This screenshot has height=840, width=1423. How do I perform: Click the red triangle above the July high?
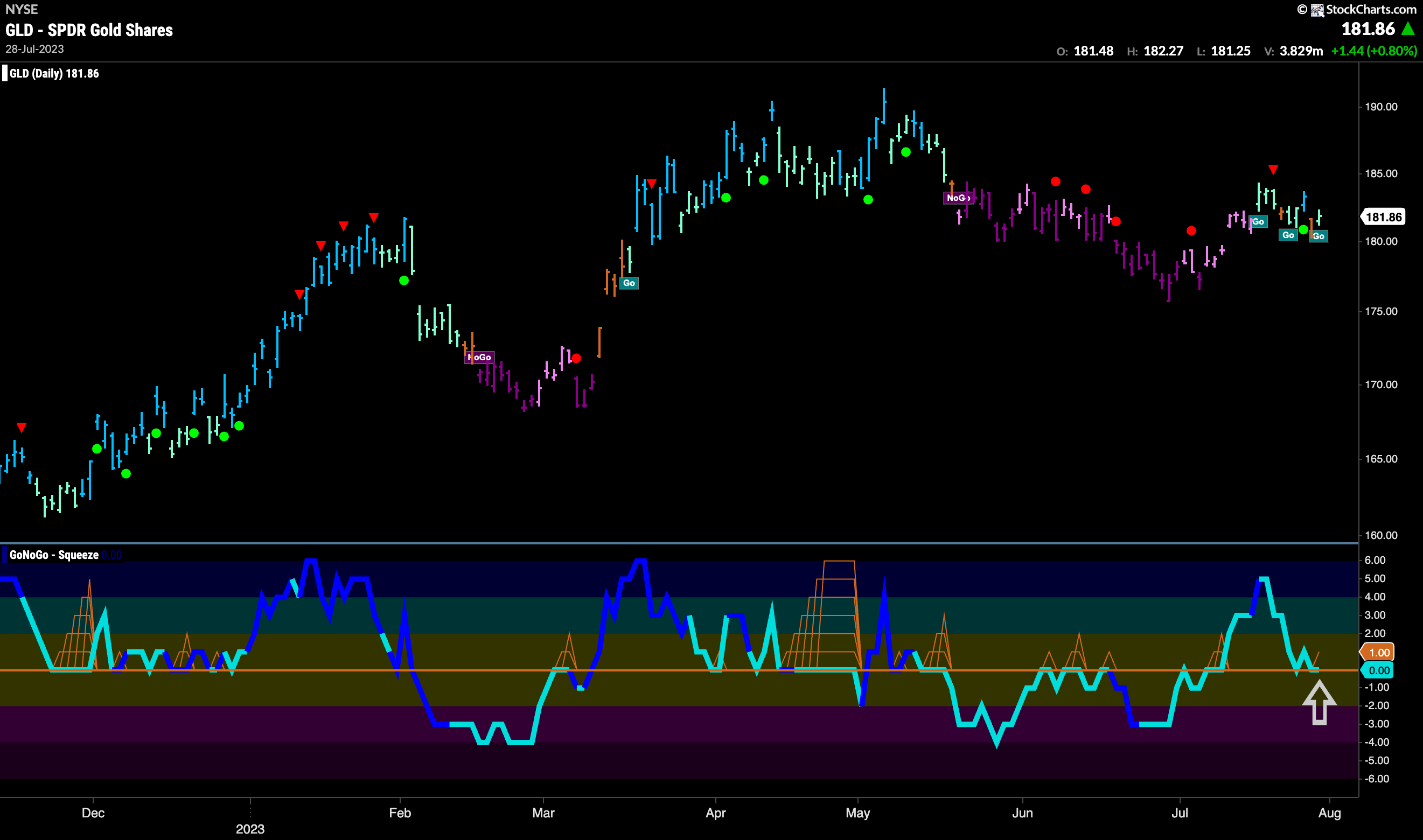pos(1273,170)
